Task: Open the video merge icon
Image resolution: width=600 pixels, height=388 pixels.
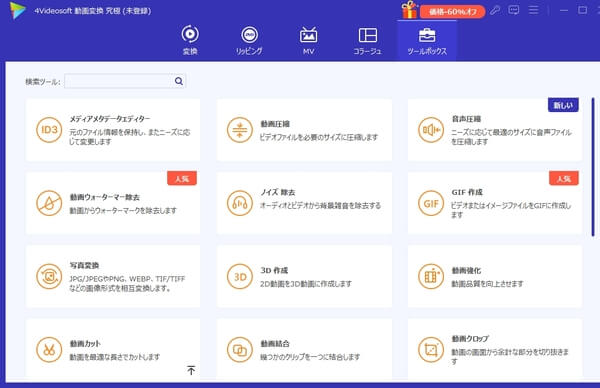Action: (x=240, y=349)
